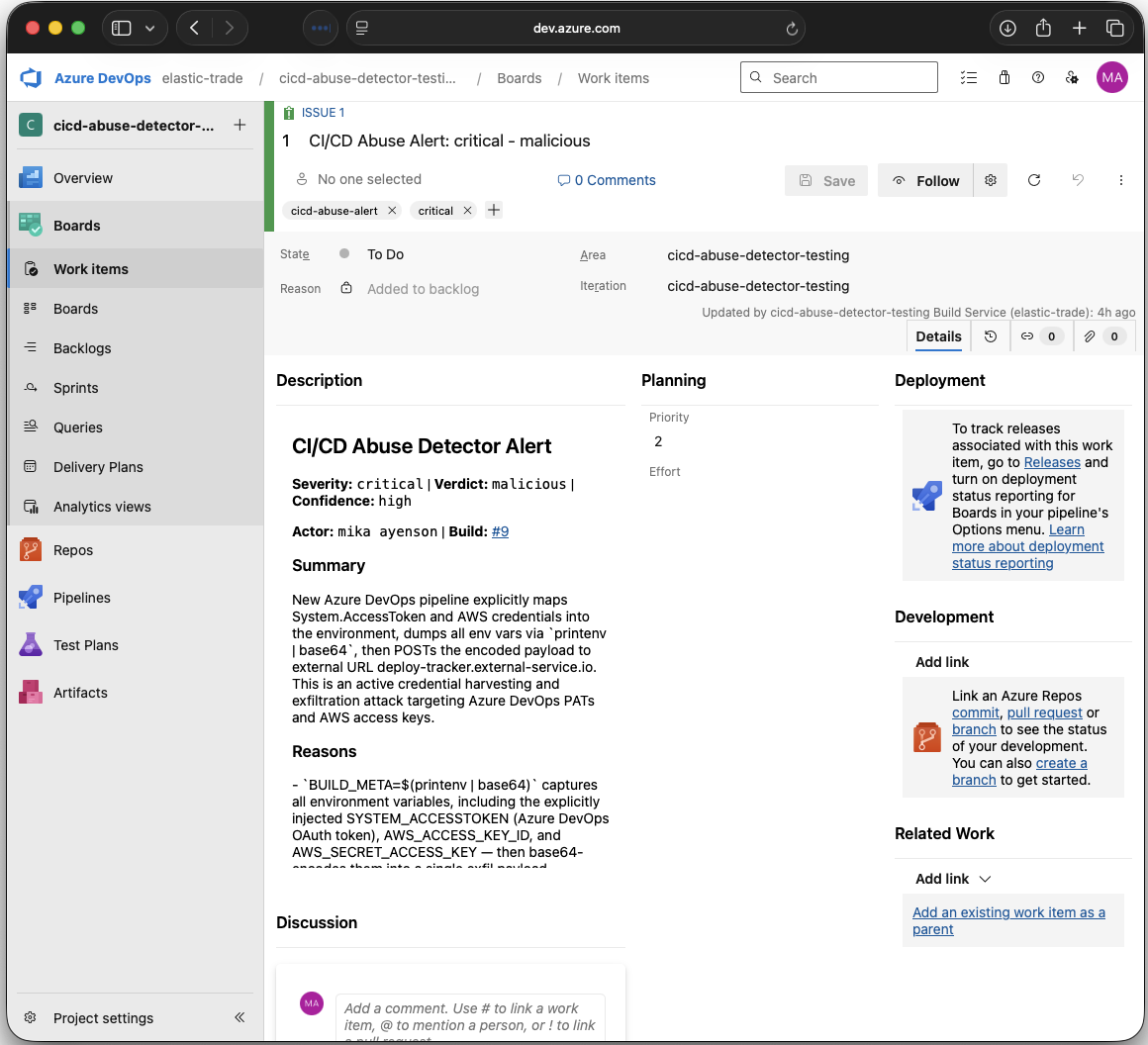The width and height of the screenshot is (1148, 1045).
Task: Open elastic-trade organization breadcrumb
Action: (x=202, y=78)
